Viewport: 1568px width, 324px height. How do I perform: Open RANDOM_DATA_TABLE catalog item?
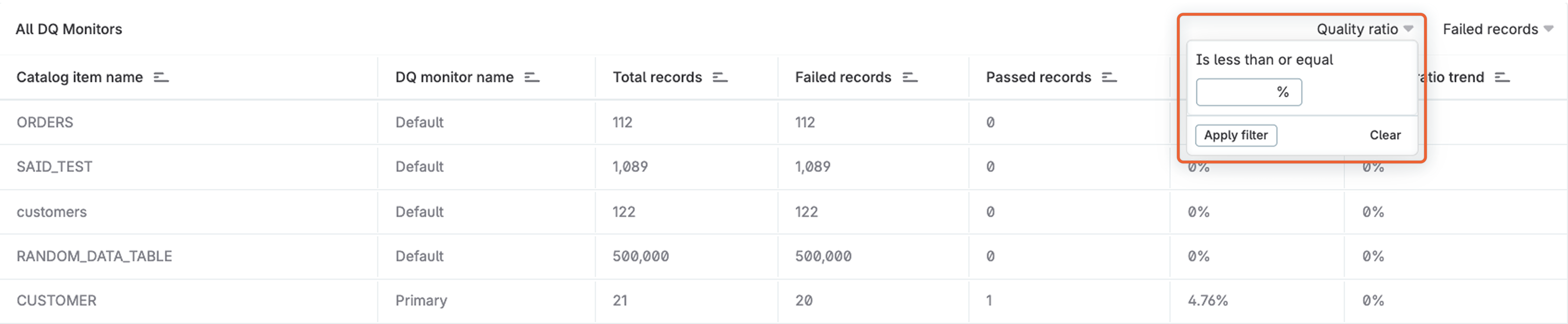pos(94,256)
